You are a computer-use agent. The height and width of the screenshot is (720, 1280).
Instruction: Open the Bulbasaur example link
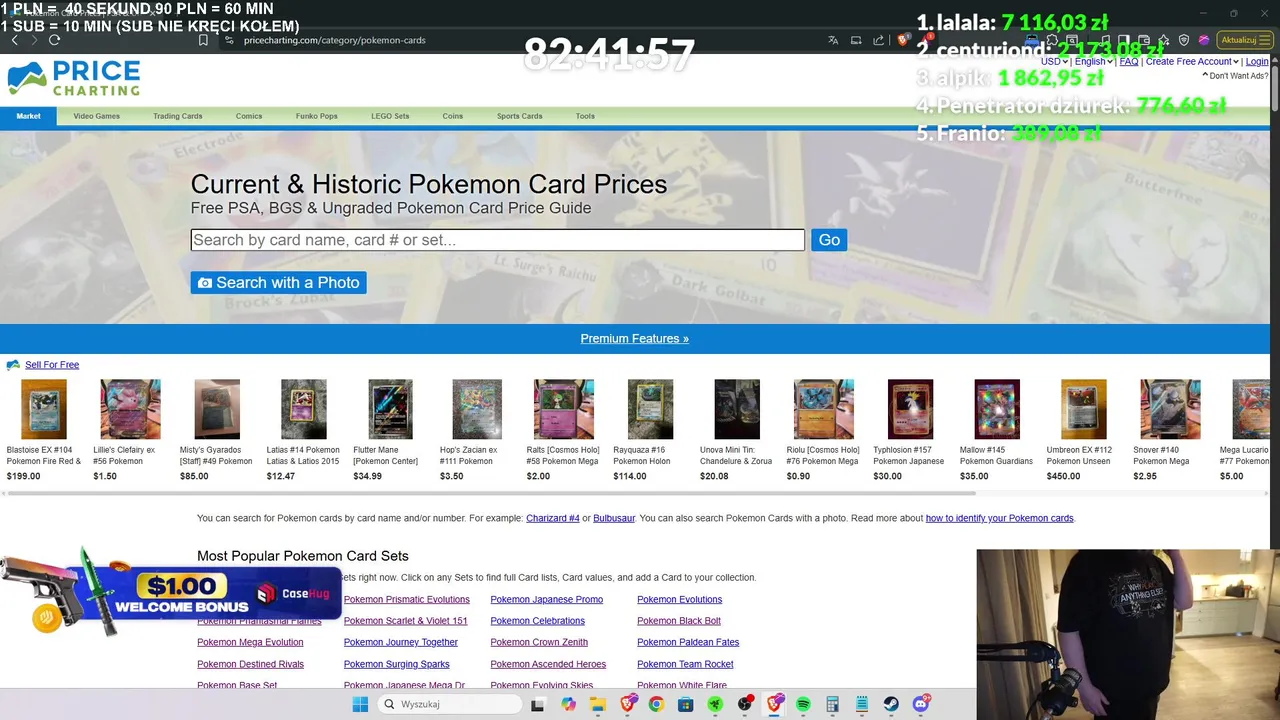tap(614, 519)
